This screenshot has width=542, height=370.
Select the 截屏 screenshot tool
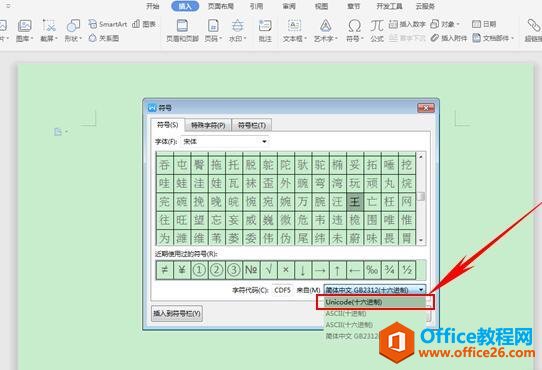coord(49,30)
